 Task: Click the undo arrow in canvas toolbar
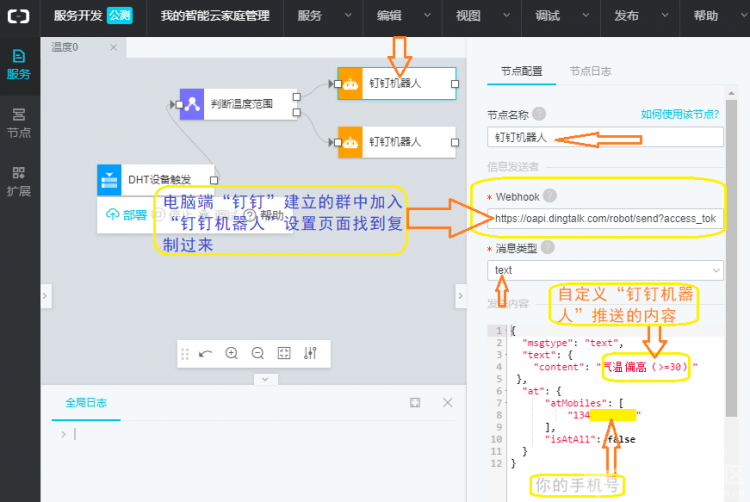pyautogui.click(x=206, y=354)
